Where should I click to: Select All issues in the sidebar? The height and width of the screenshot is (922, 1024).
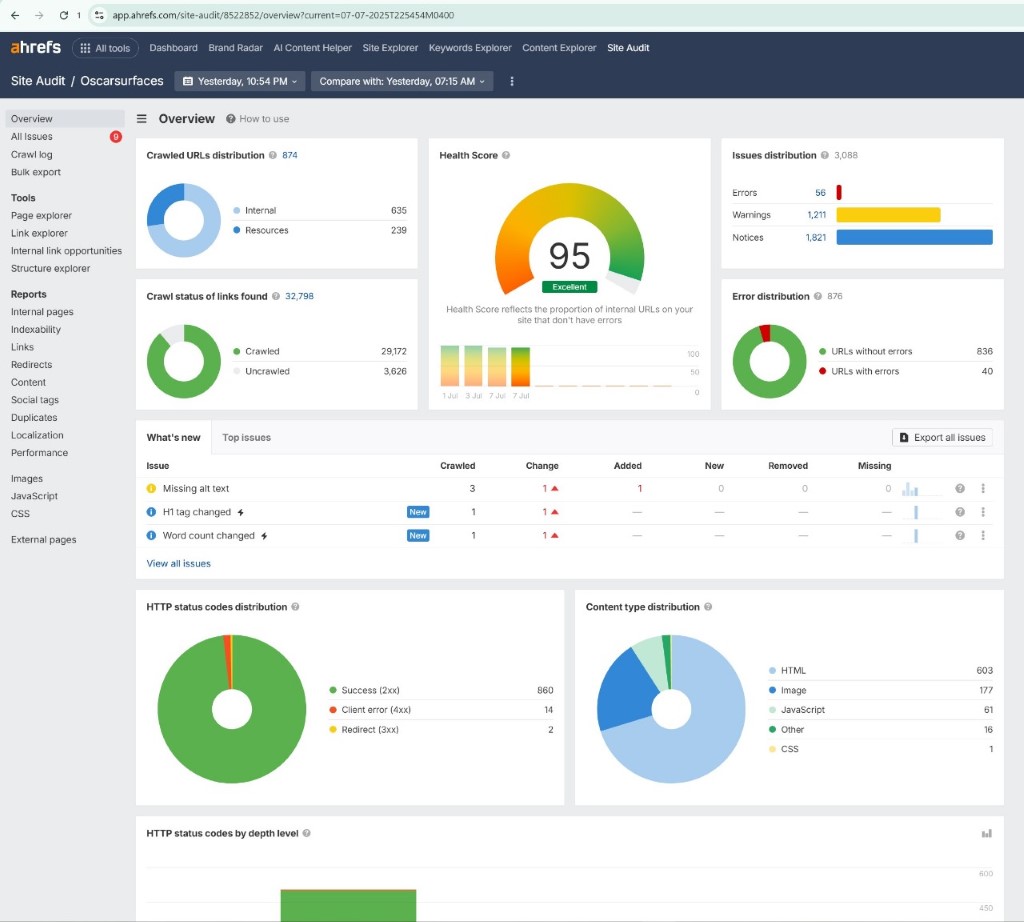click(x=32, y=137)
